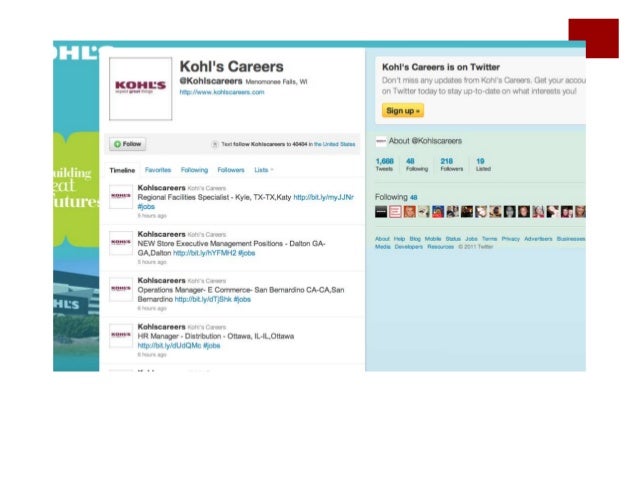Click the green plus Follow button
Image resolution: width=638 pixels, height=479 pixels.
127,144
